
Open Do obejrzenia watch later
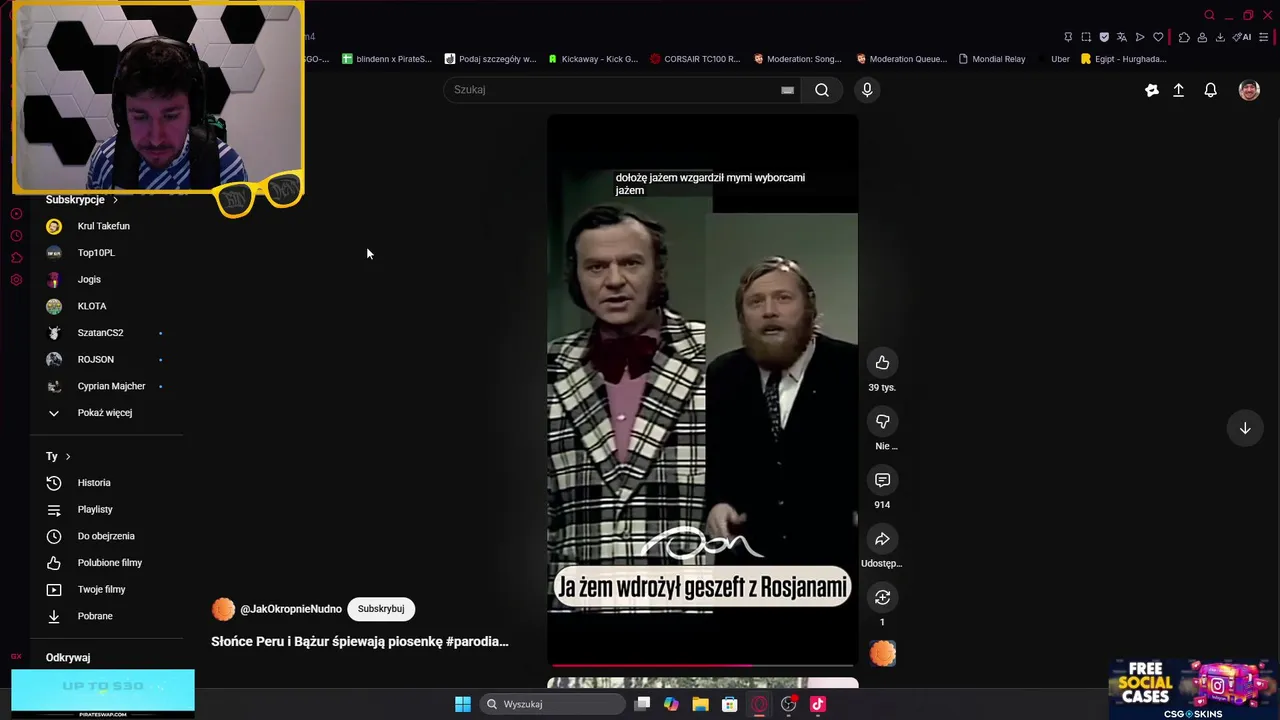105,536
